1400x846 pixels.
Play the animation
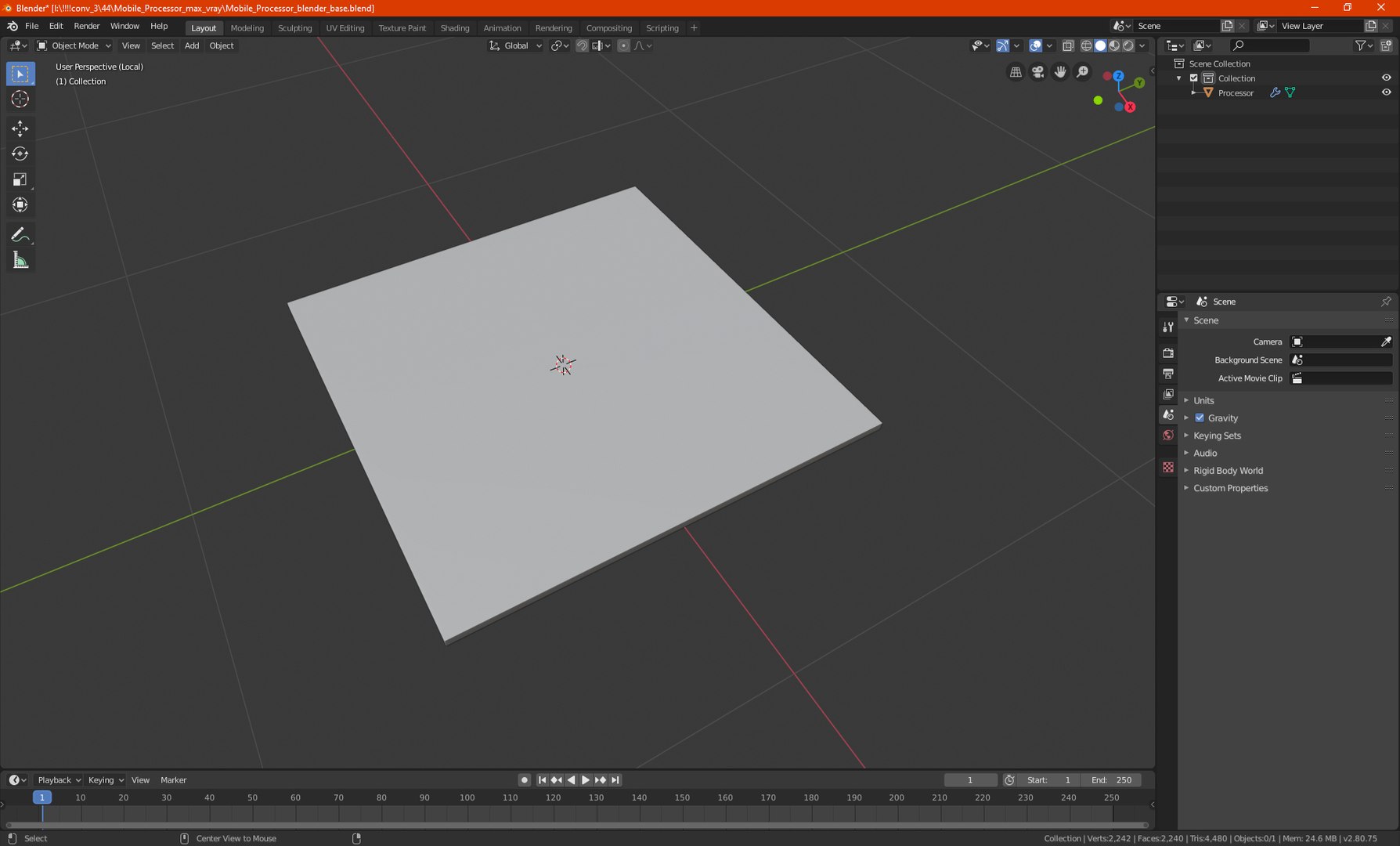pos(586,780)
